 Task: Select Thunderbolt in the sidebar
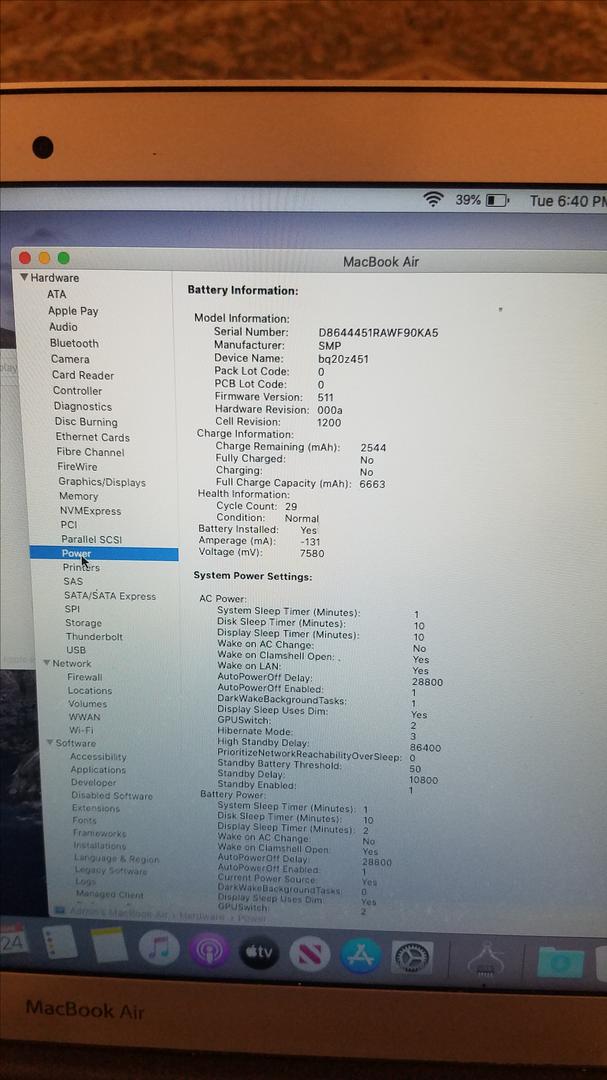[94, 636]
